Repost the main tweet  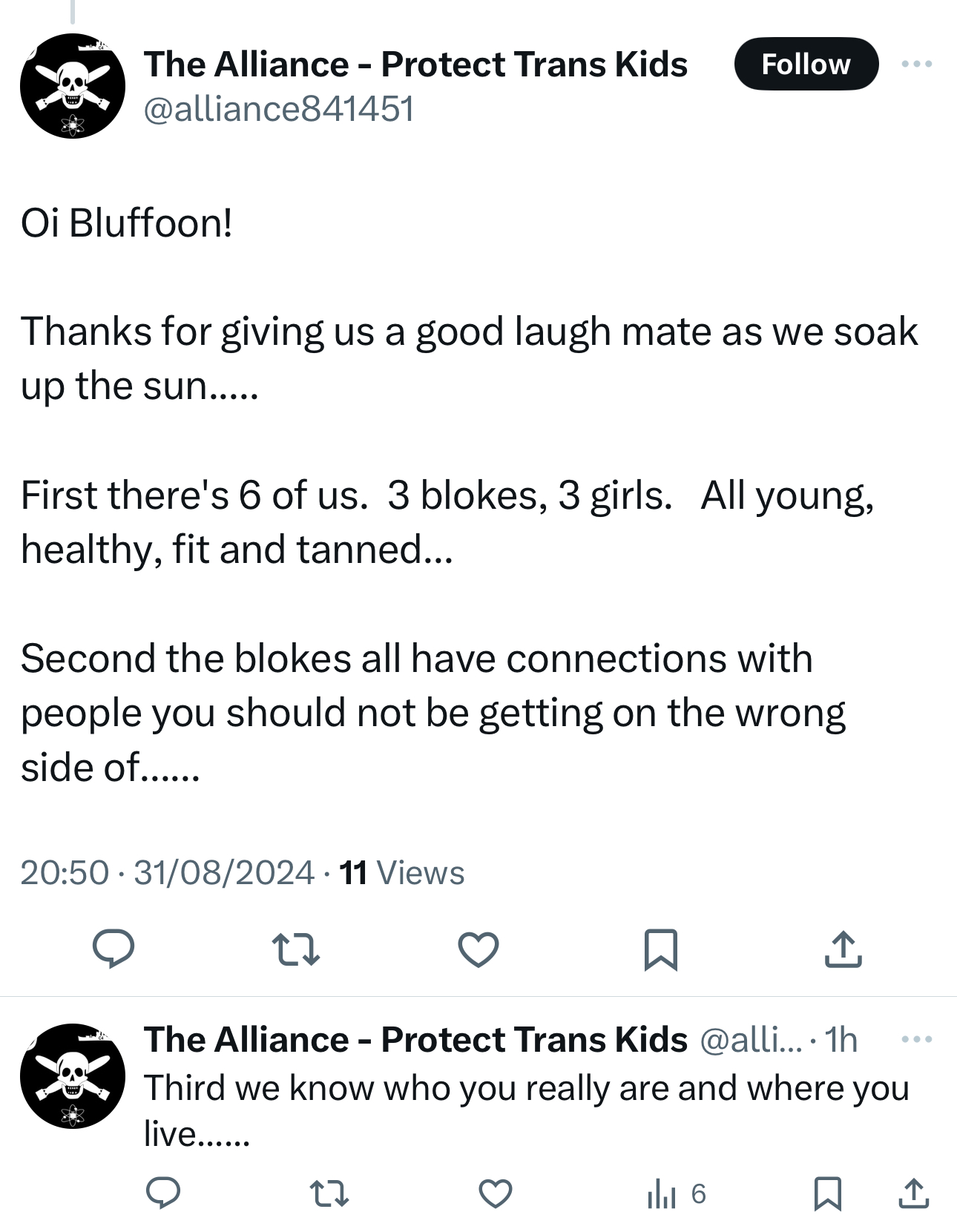coord(295,949)
